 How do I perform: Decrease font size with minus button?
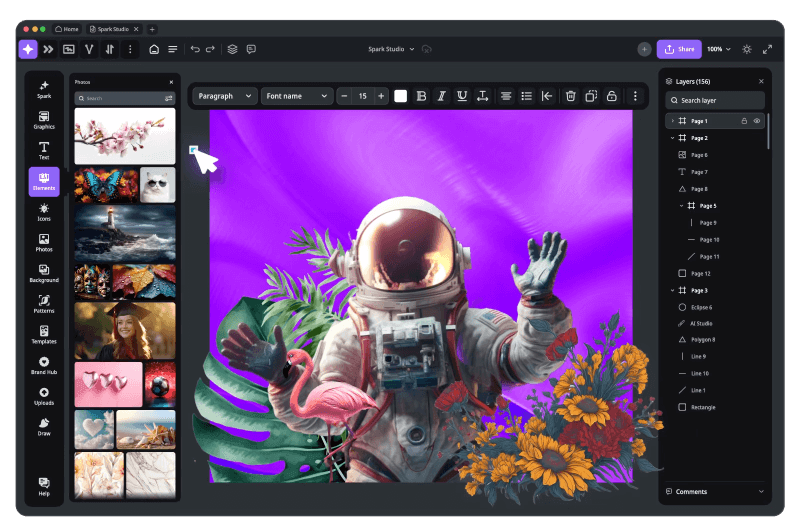[x=344, y=96]
